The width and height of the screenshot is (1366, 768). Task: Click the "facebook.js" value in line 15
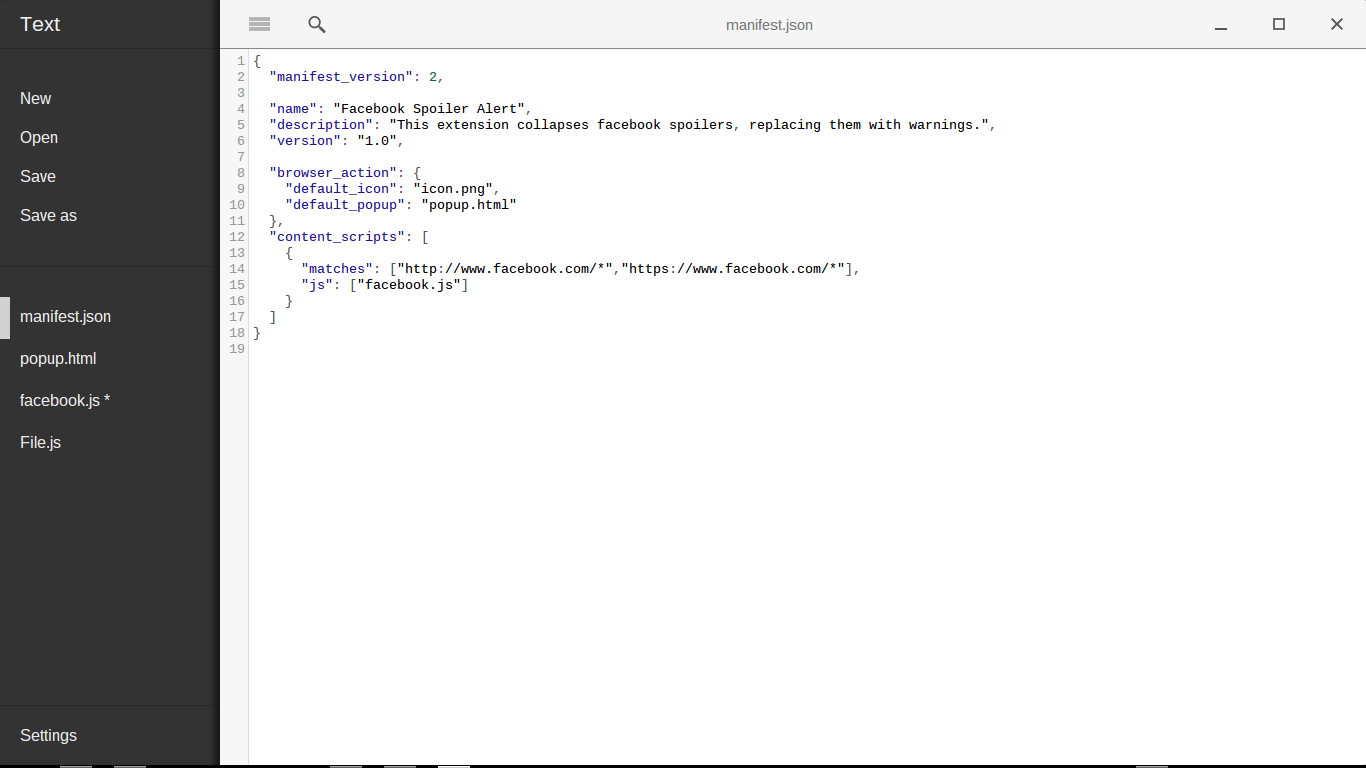click(409, 285)
